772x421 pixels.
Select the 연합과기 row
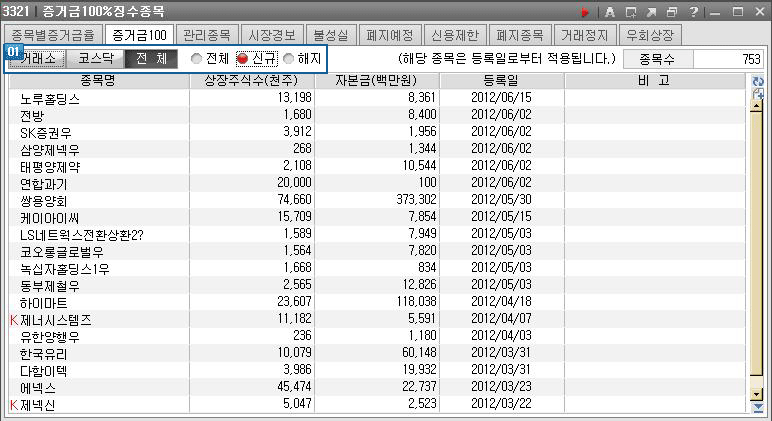377,183
